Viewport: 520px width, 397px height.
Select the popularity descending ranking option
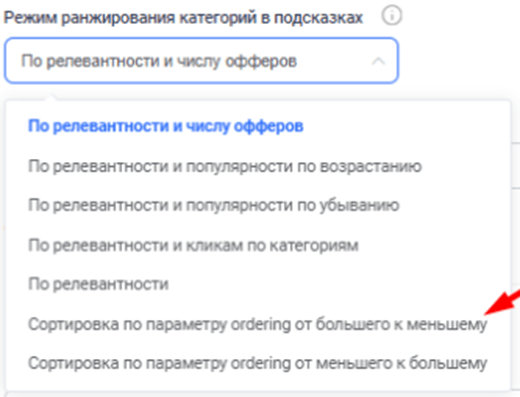(x=213, y=205)
